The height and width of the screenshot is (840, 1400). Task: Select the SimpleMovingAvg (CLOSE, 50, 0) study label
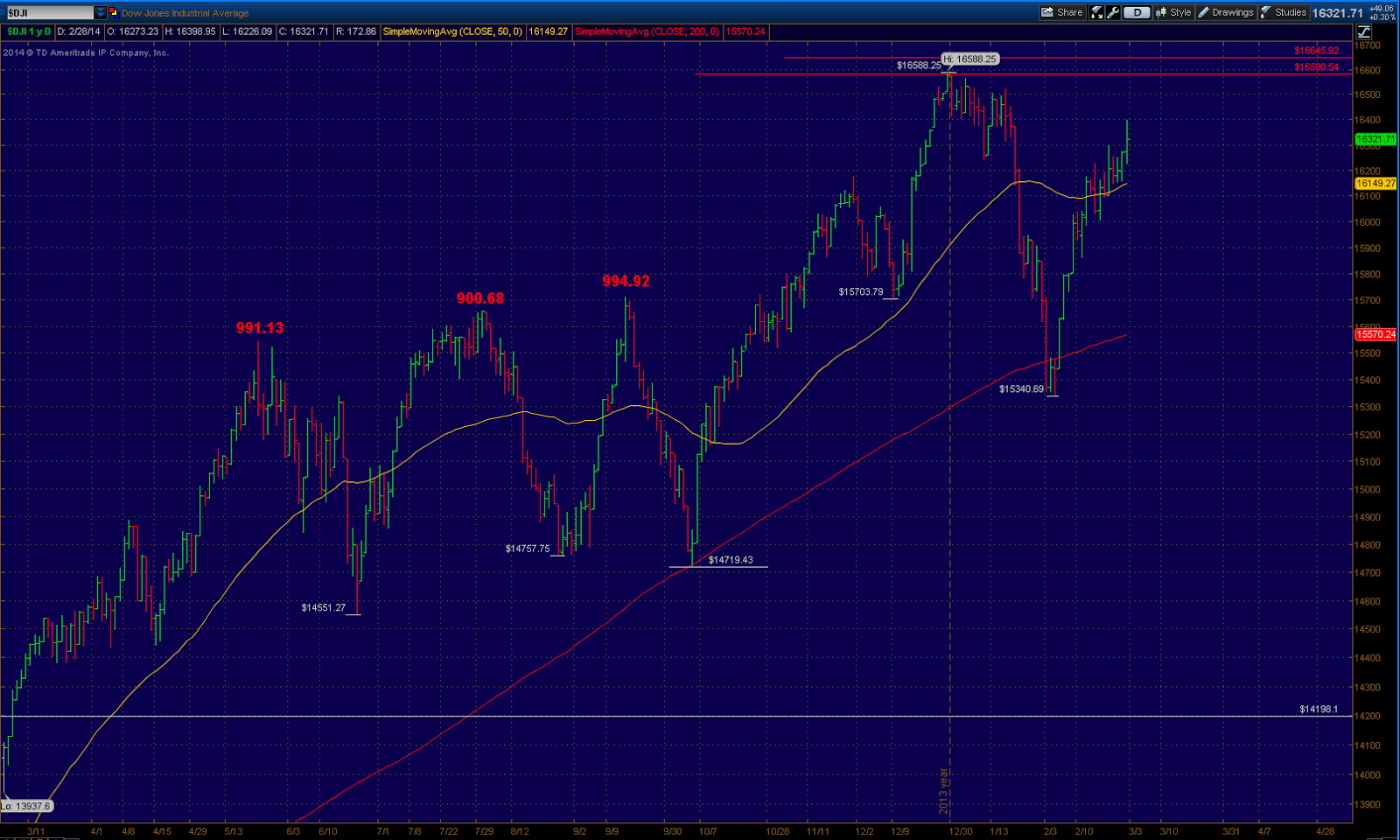452,31
